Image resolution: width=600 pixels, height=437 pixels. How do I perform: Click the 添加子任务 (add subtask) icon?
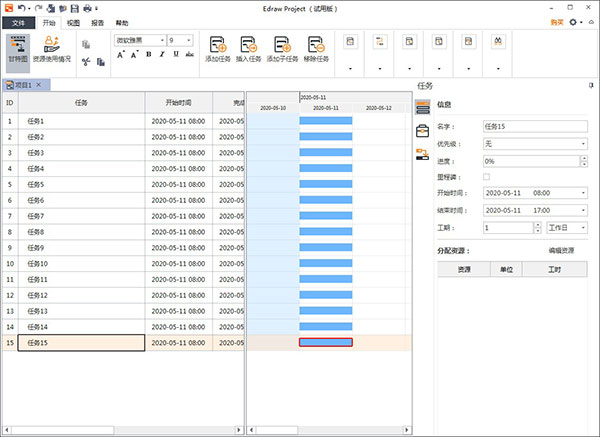coord(283,45)
